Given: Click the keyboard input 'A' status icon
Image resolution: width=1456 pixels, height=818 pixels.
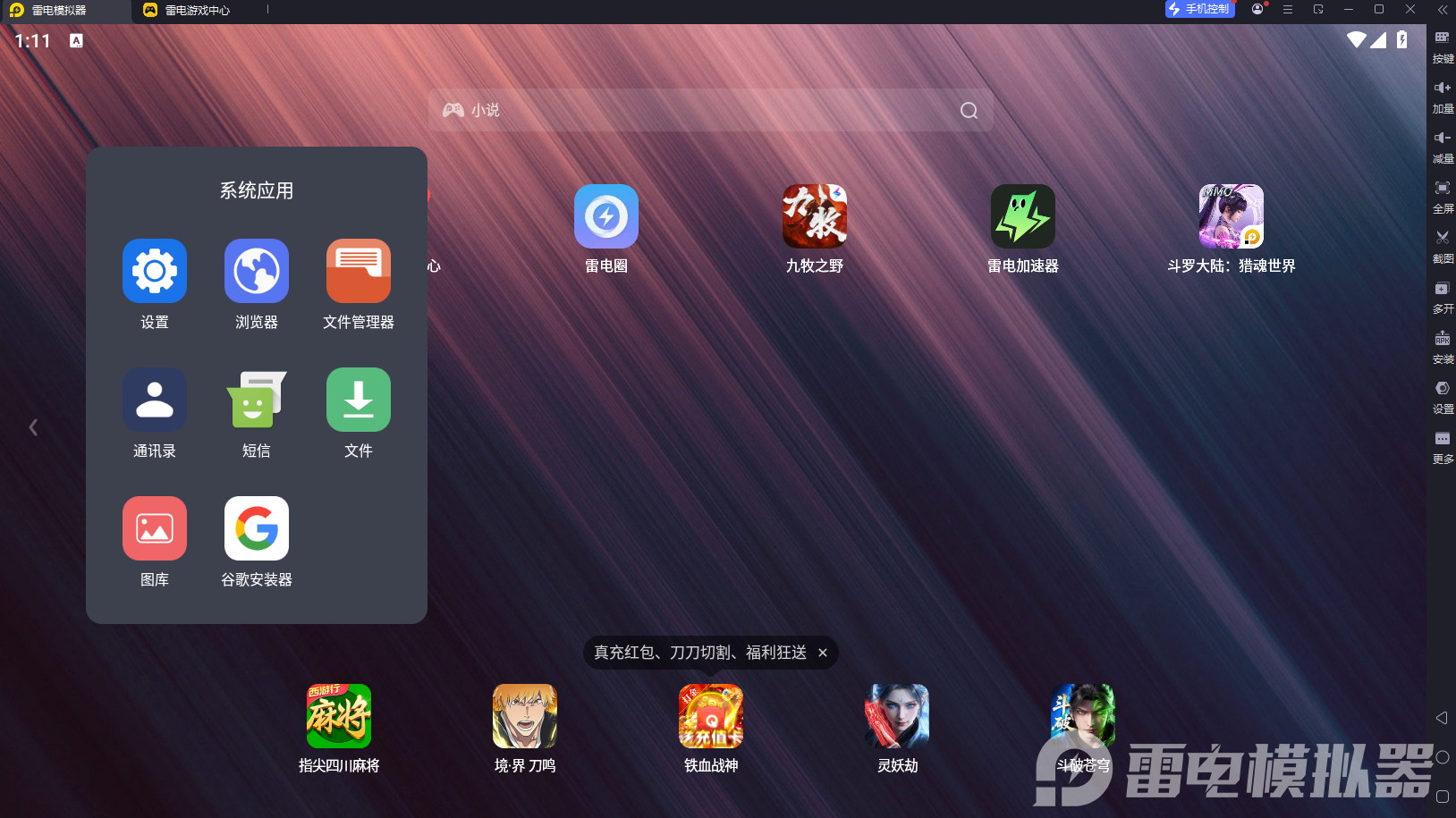Looking at the screenshot, I should pyautogui.click(x=77, y=40).
